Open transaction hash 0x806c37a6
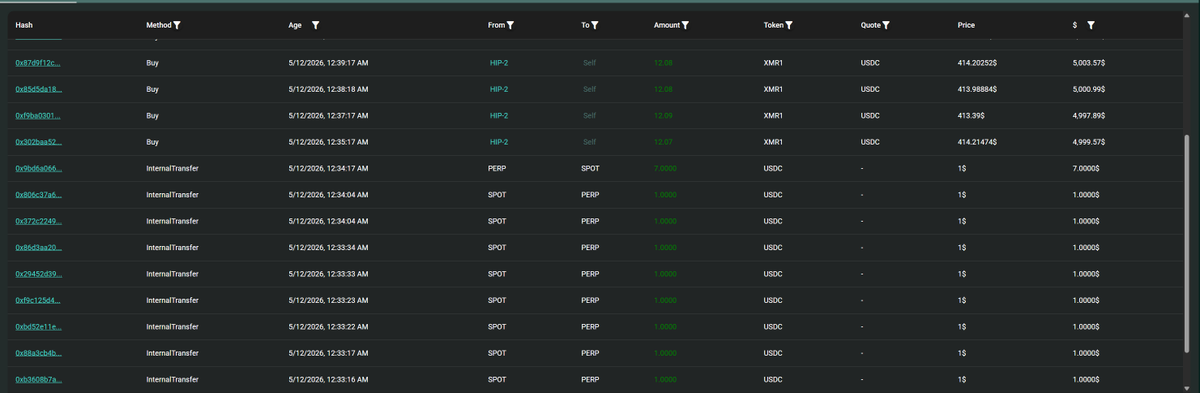Screen dimensions: 1200x393 [x=38, y=195]
